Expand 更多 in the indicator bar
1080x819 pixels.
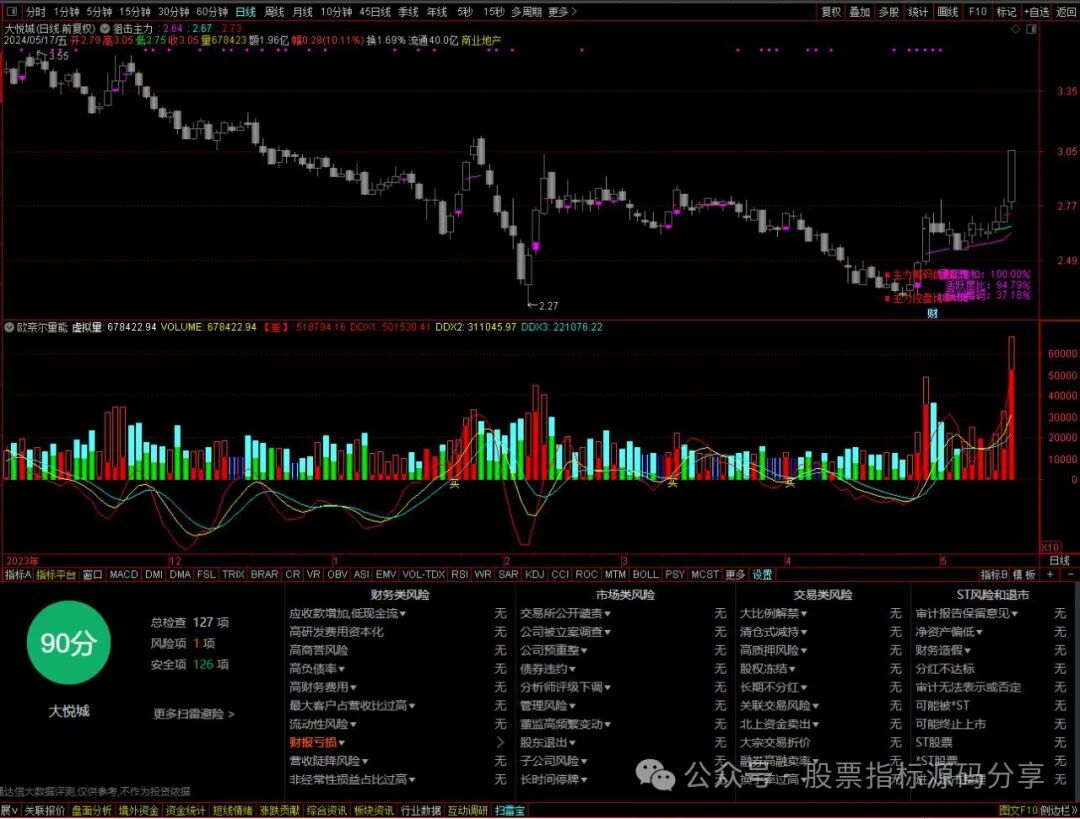pyautogui.click(x=735, y=574)
